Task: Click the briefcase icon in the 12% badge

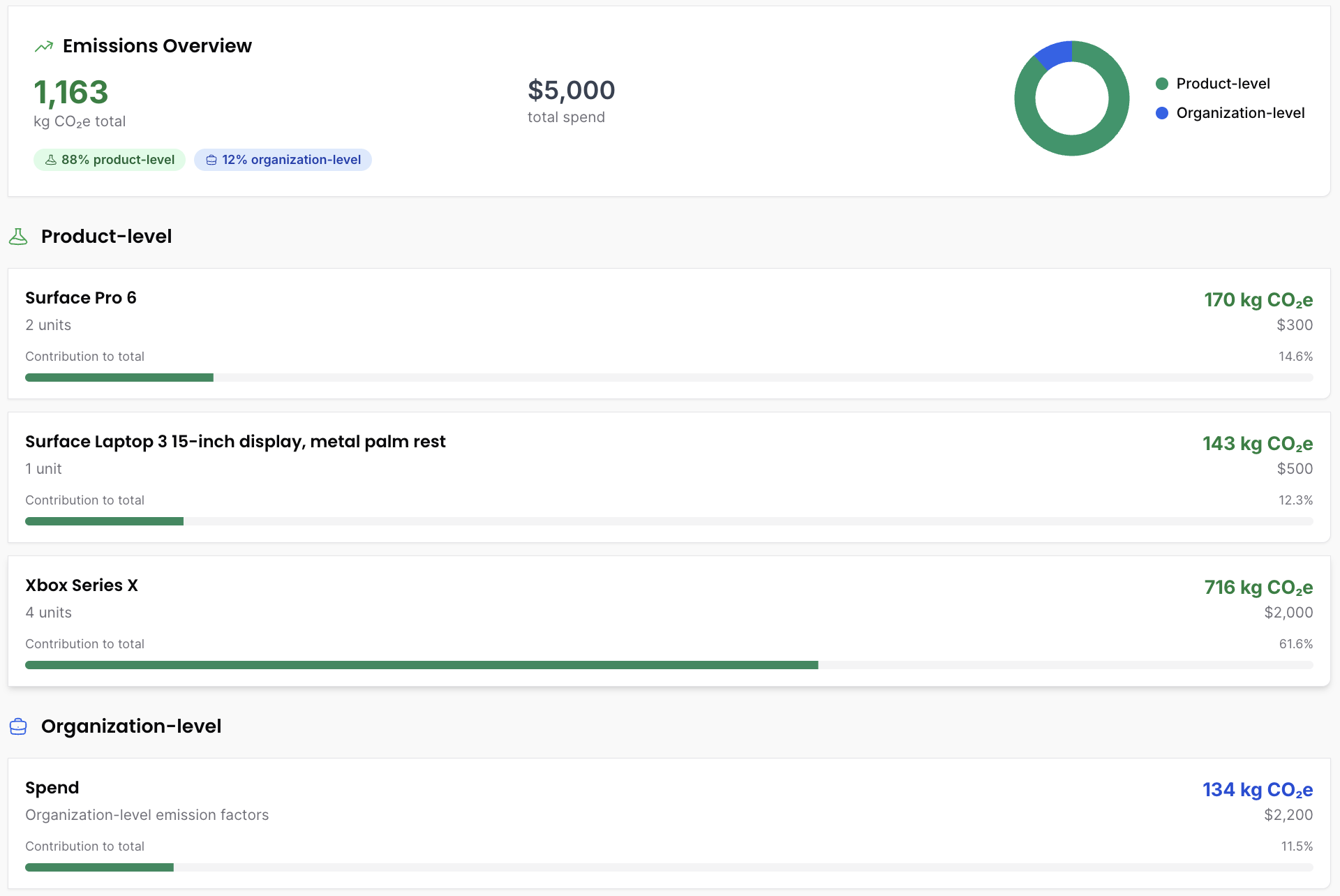Action: tap(211, 160)
